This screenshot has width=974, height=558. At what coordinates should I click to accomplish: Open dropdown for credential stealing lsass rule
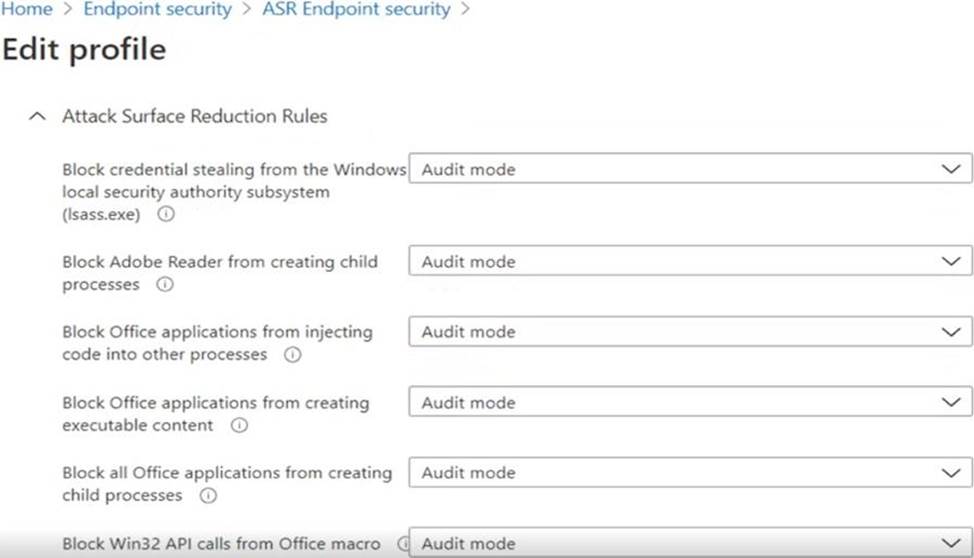tap(689, 169)
